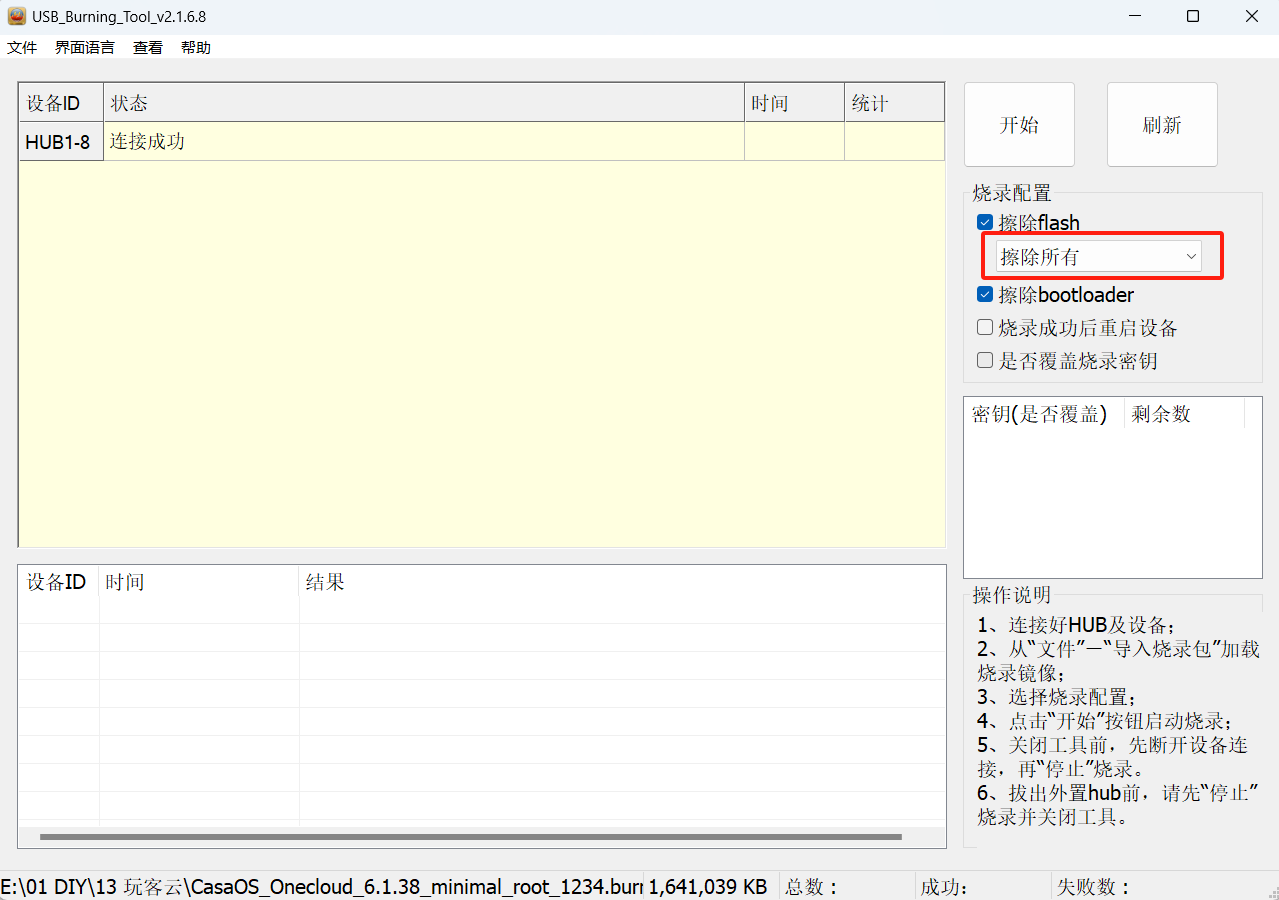Screen dimensions: 1279x900
Task: Click the horizontal scrollbar in results list
Action: 470,837
